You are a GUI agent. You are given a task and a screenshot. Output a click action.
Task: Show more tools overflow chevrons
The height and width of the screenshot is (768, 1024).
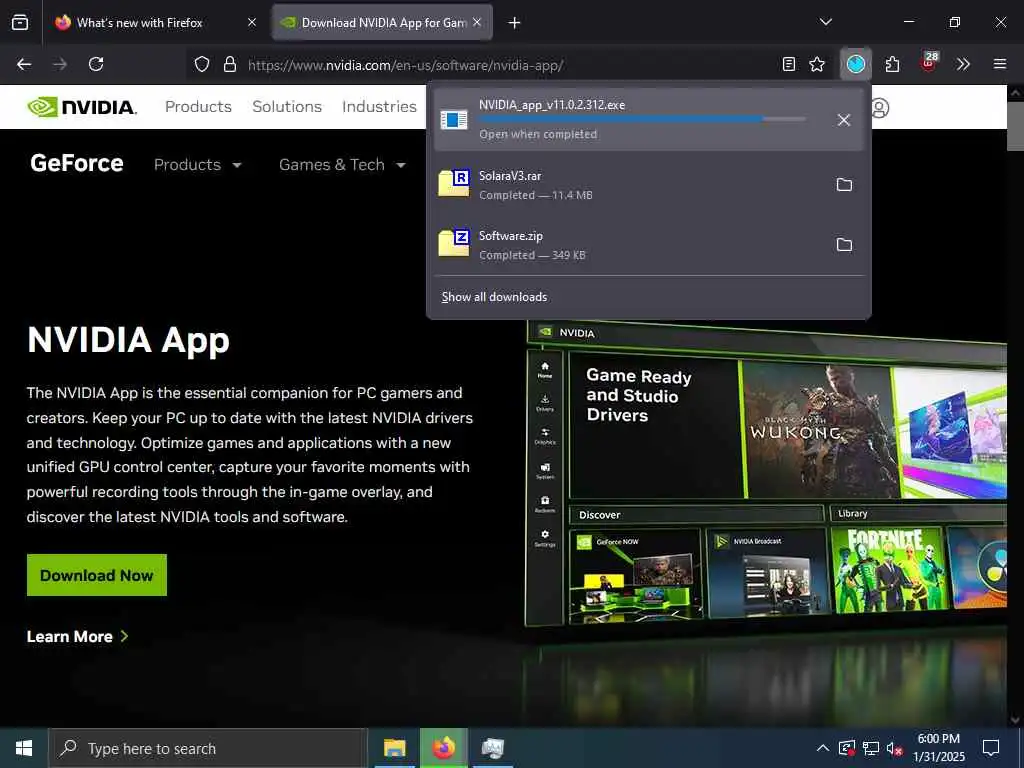coord(963,64)
